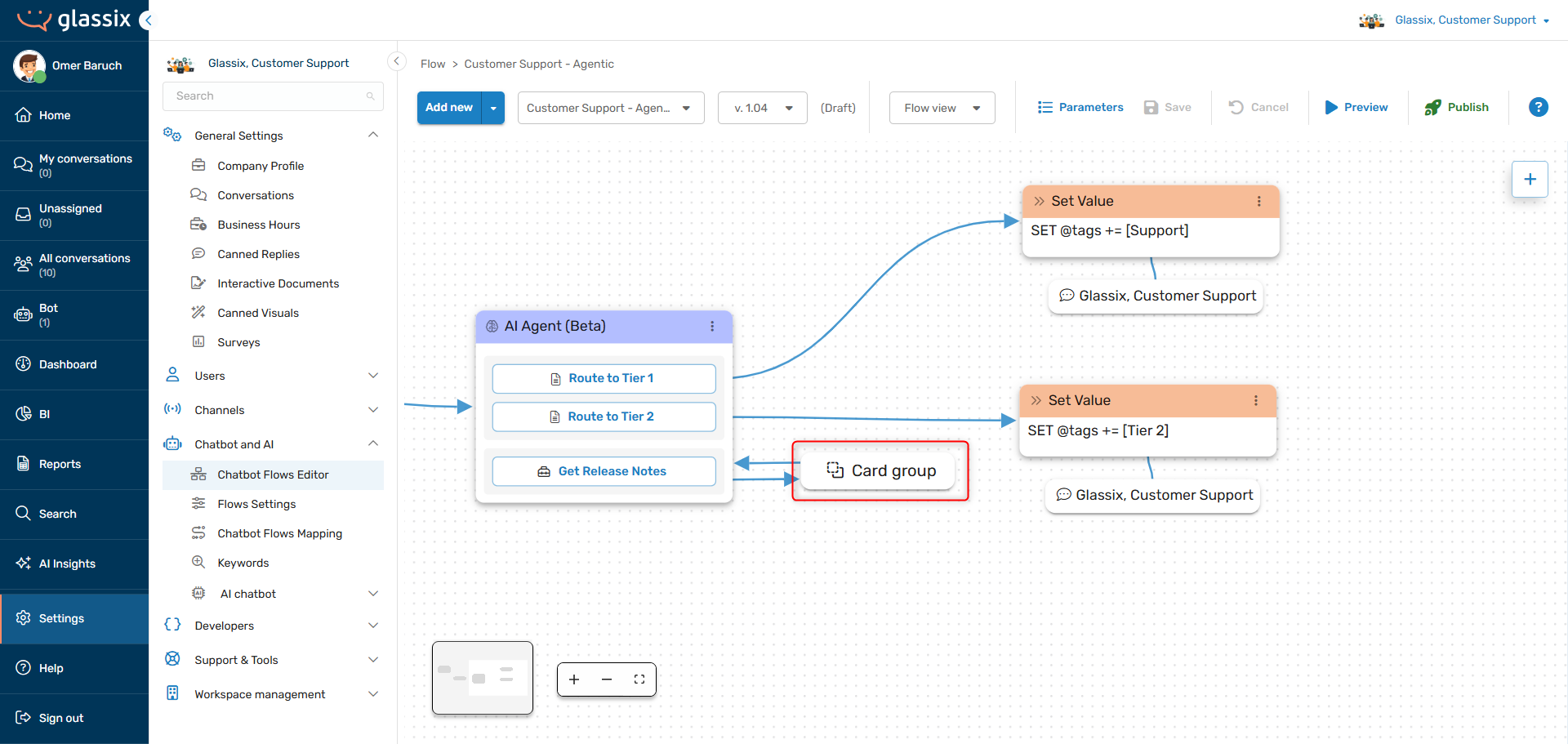
Task: Click the Settings search field
Action: pyautogui.click(x=273, y=96)
